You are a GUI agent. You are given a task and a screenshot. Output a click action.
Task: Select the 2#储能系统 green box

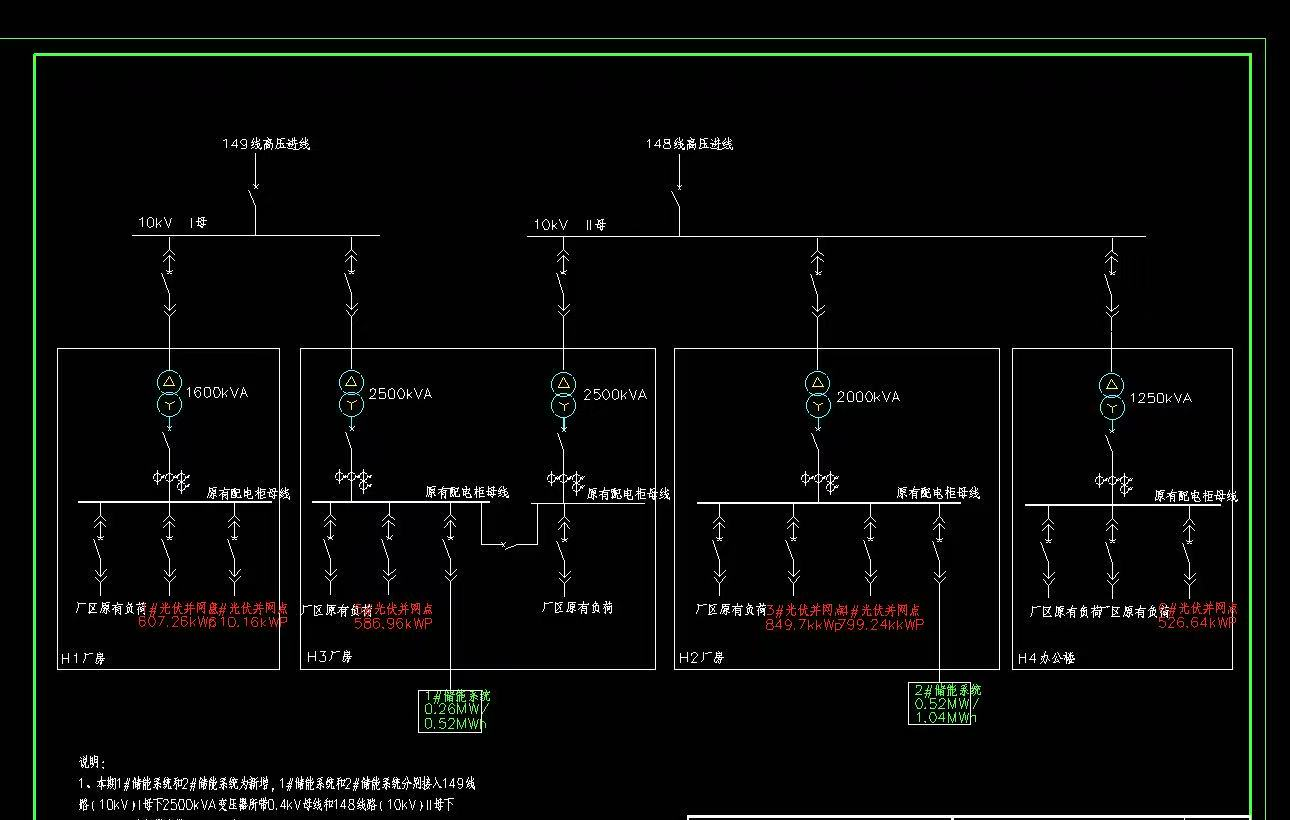coord(940,703)
